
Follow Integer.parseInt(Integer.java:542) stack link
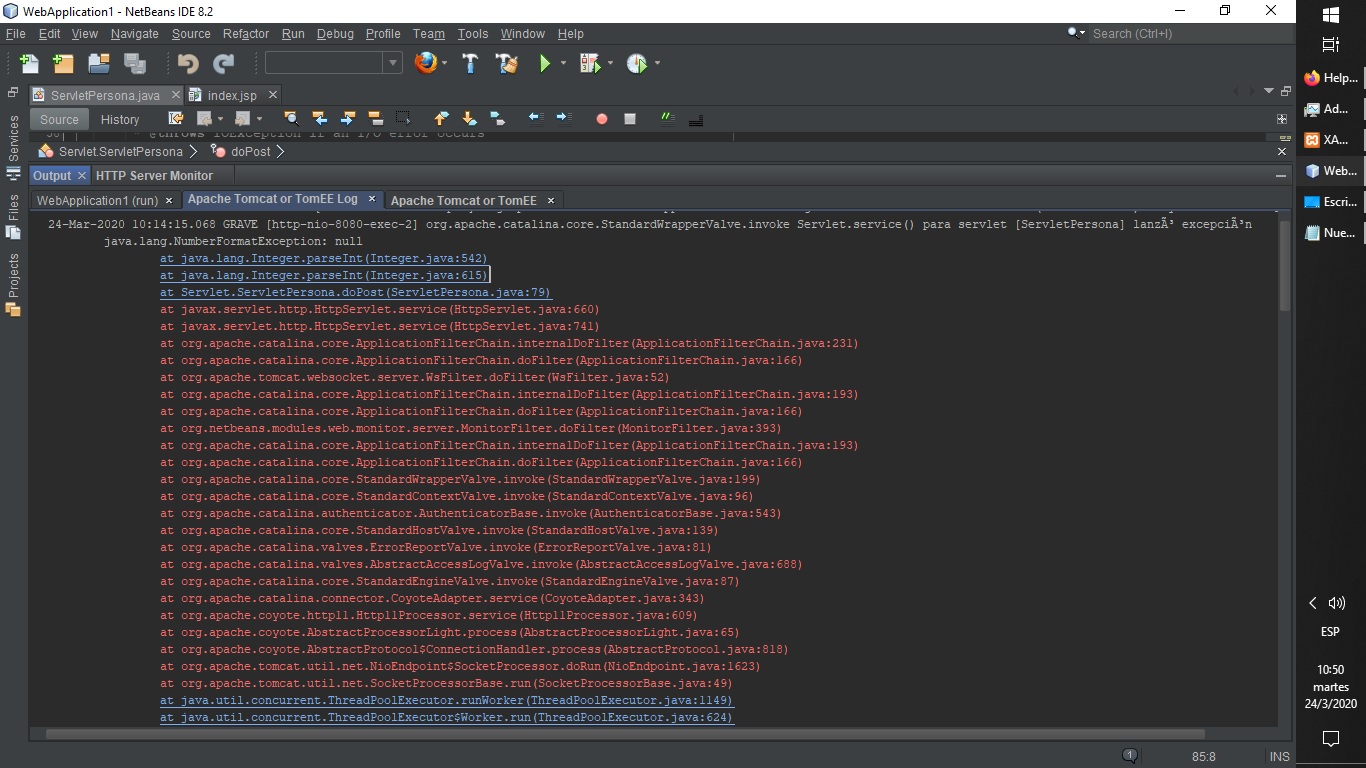pos(324,258)
